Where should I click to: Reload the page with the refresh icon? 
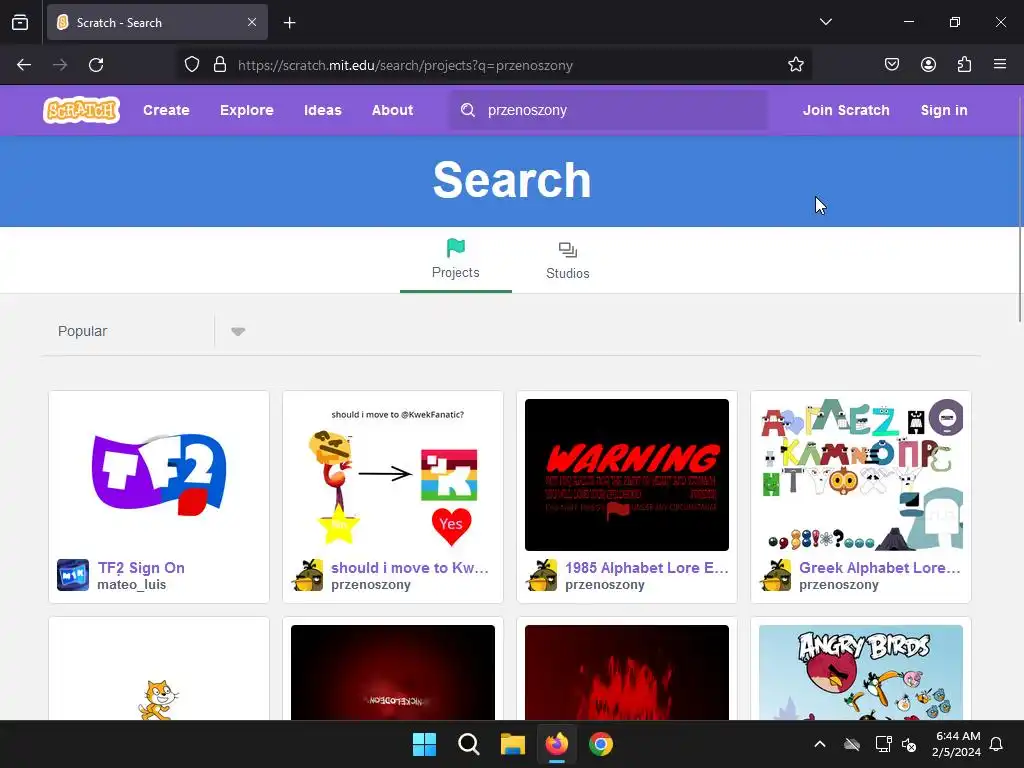pos(96,65)
